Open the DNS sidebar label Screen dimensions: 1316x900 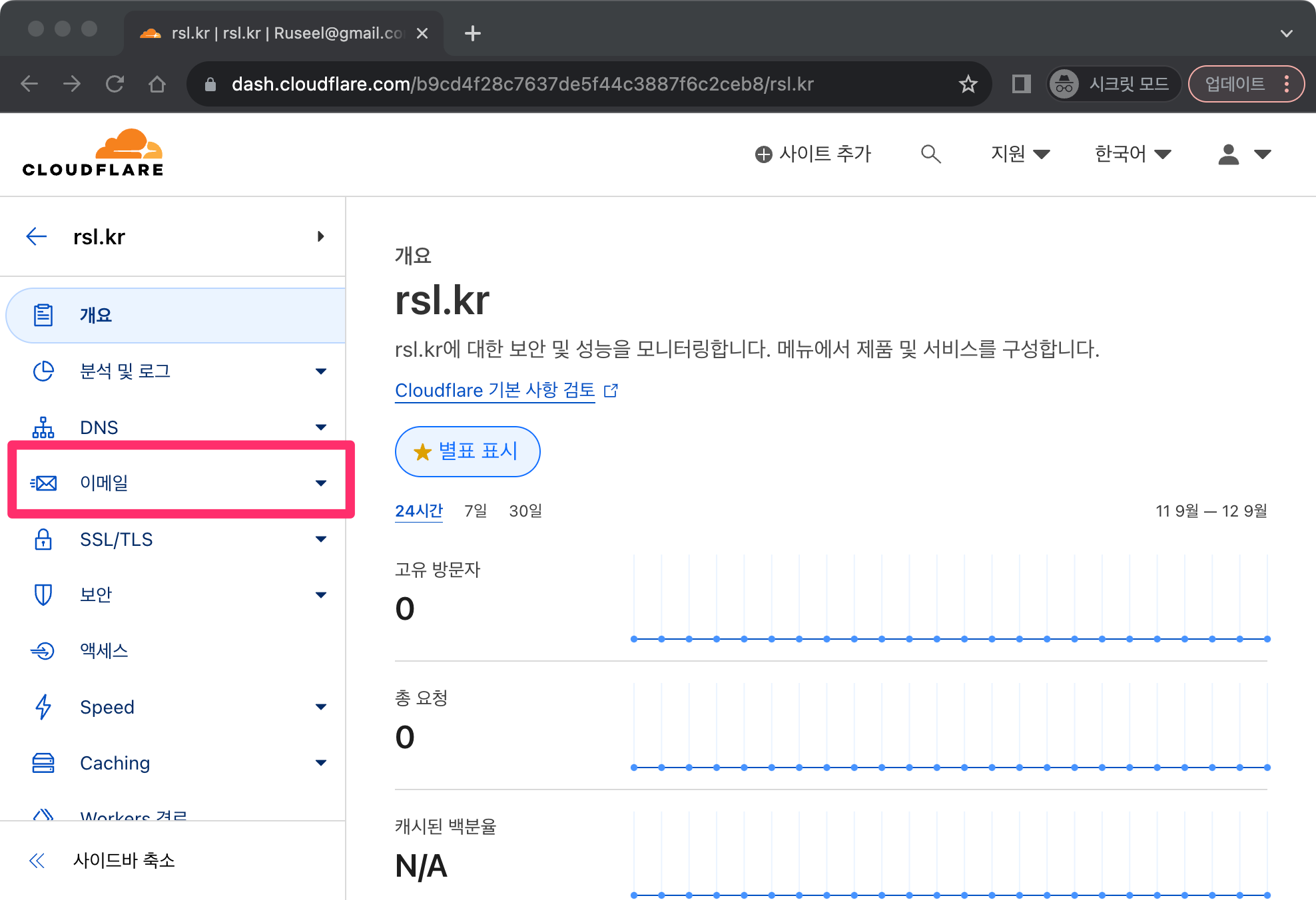pyautogui.click(x=99, y=427)
